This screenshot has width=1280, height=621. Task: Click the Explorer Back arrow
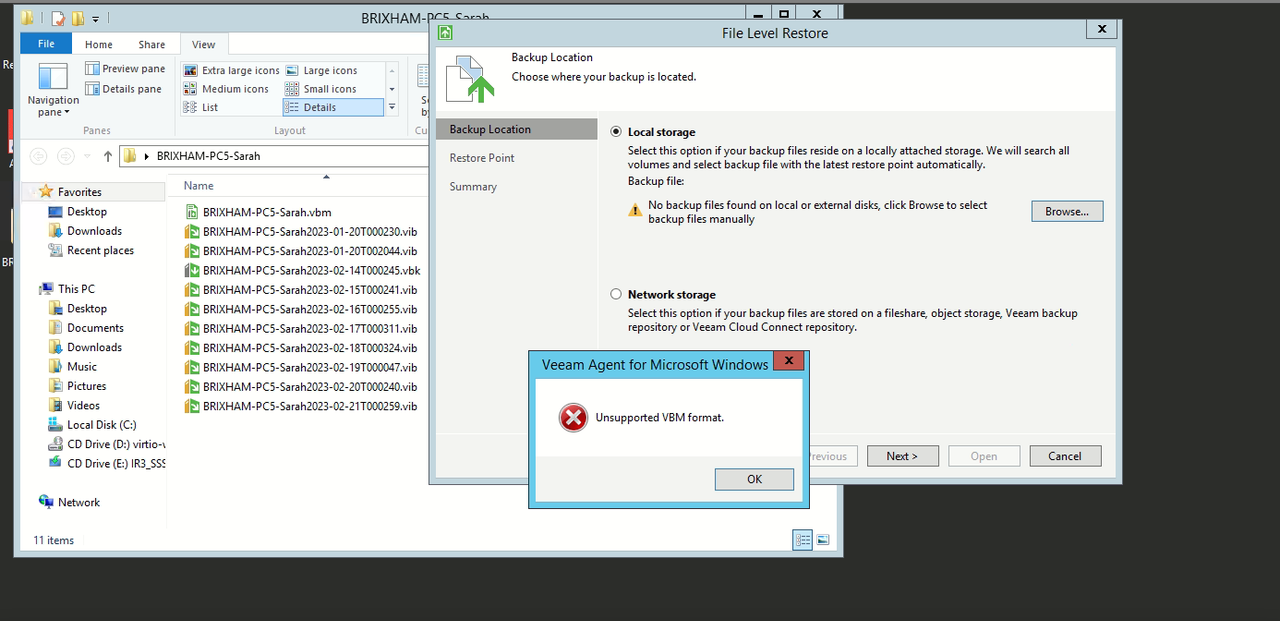coord(39,156)
